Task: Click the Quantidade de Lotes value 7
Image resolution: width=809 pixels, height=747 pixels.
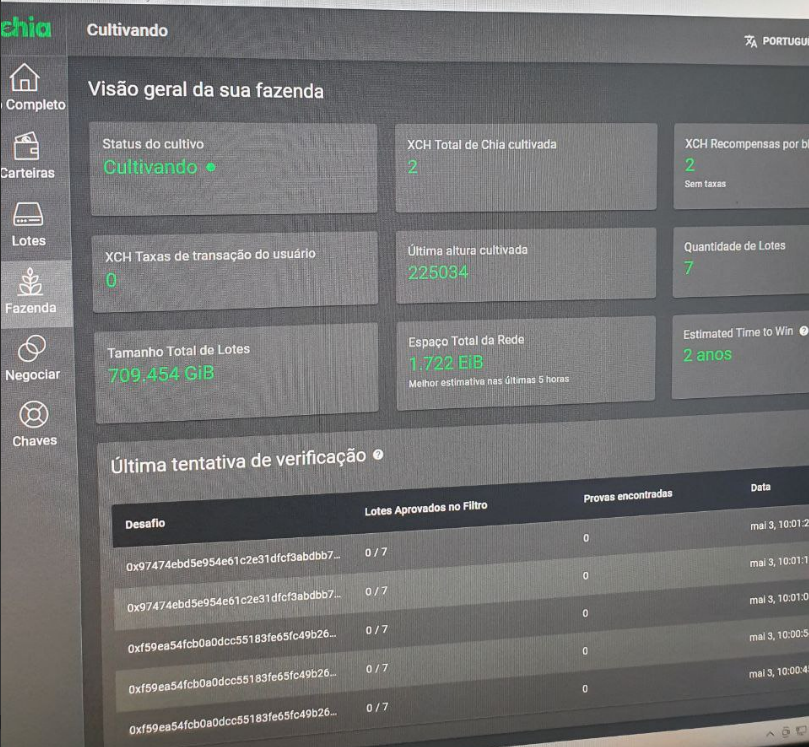Action: point(688,268)
